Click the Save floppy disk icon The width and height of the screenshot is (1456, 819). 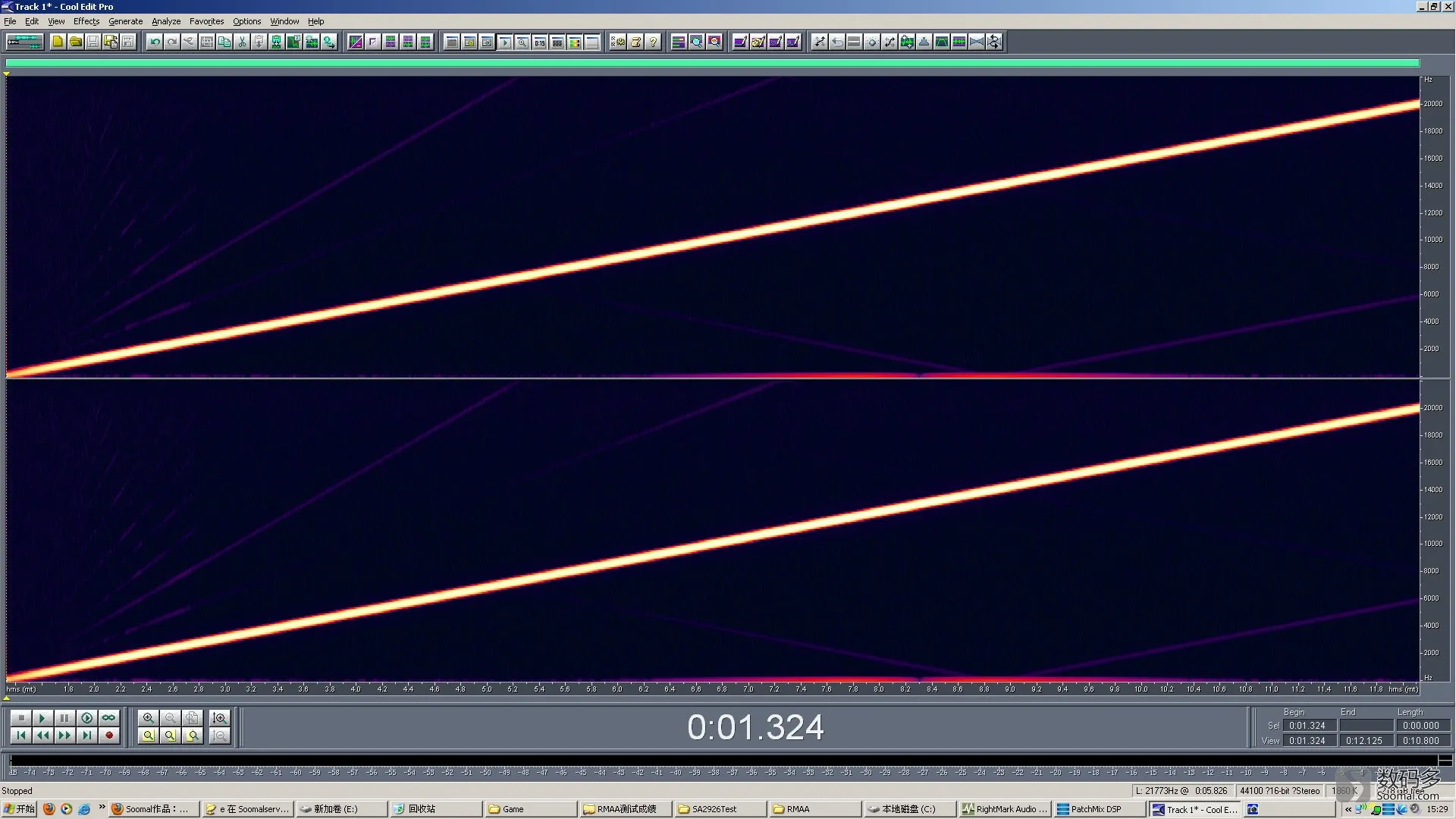point(93,42)
